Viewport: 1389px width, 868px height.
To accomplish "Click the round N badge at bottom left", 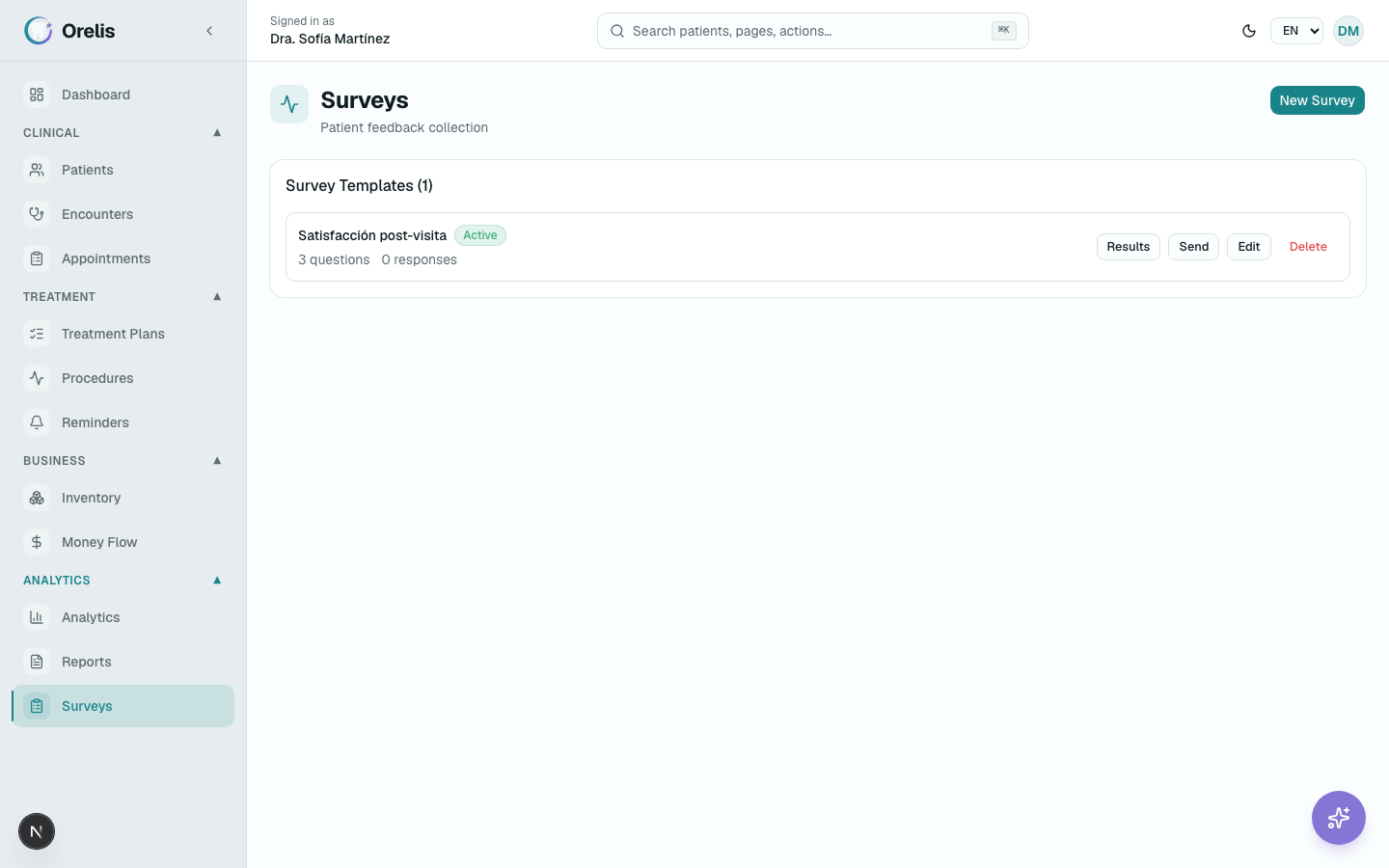I will (37, 831).
